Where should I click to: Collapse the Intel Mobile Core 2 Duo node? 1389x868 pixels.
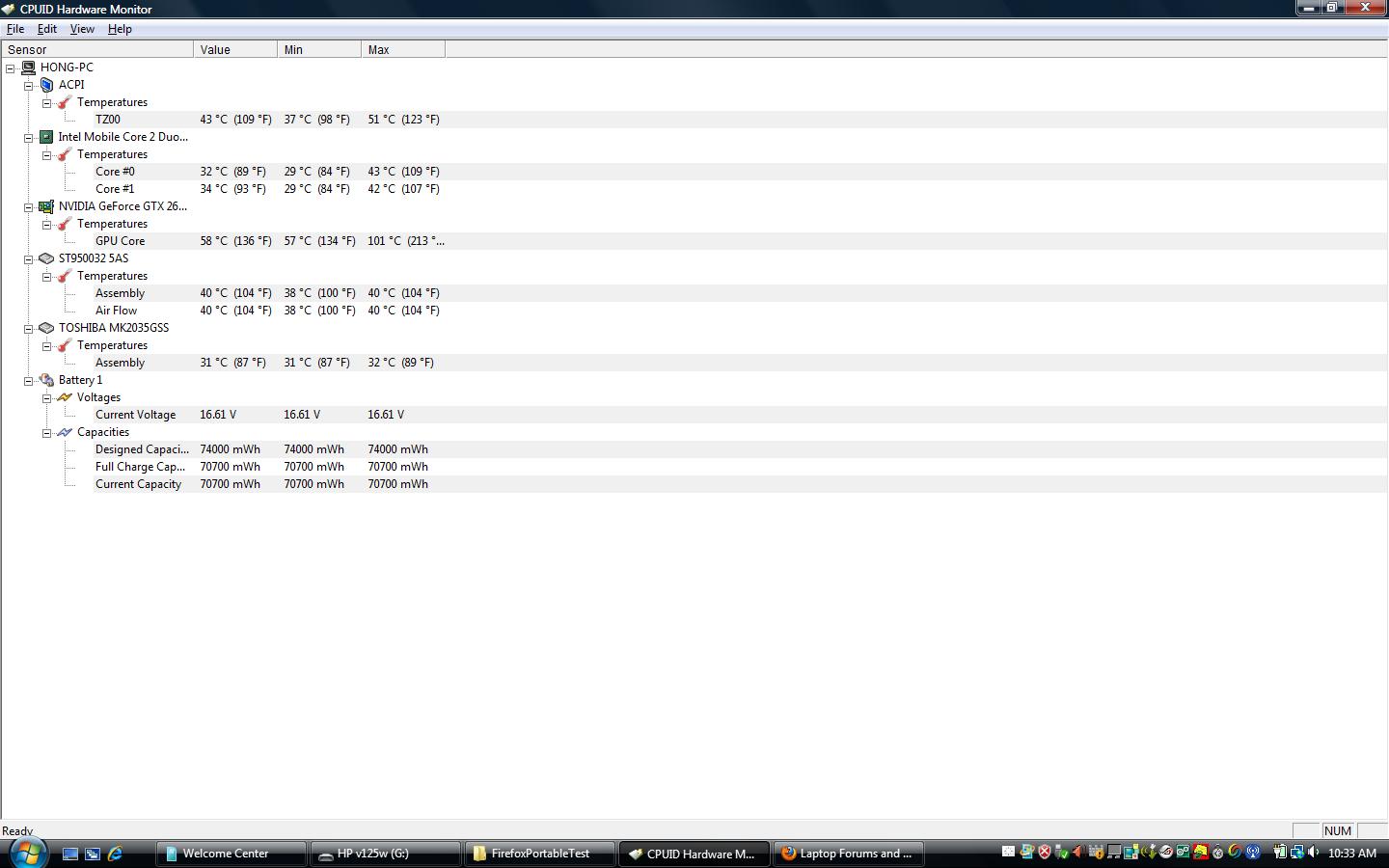click(x=29, y=138)
